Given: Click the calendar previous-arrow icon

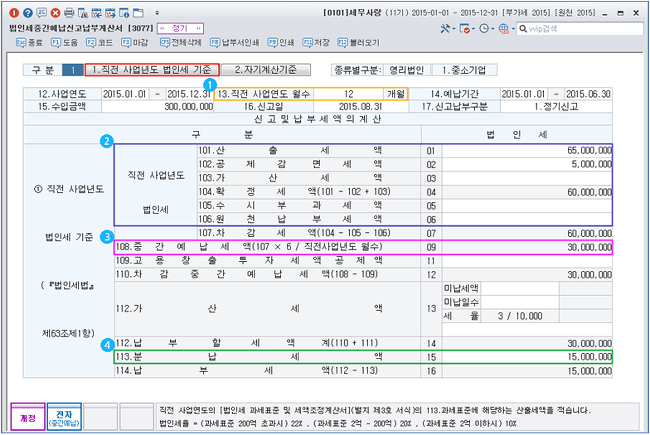Looking at the screenshot, I should 97,13.
